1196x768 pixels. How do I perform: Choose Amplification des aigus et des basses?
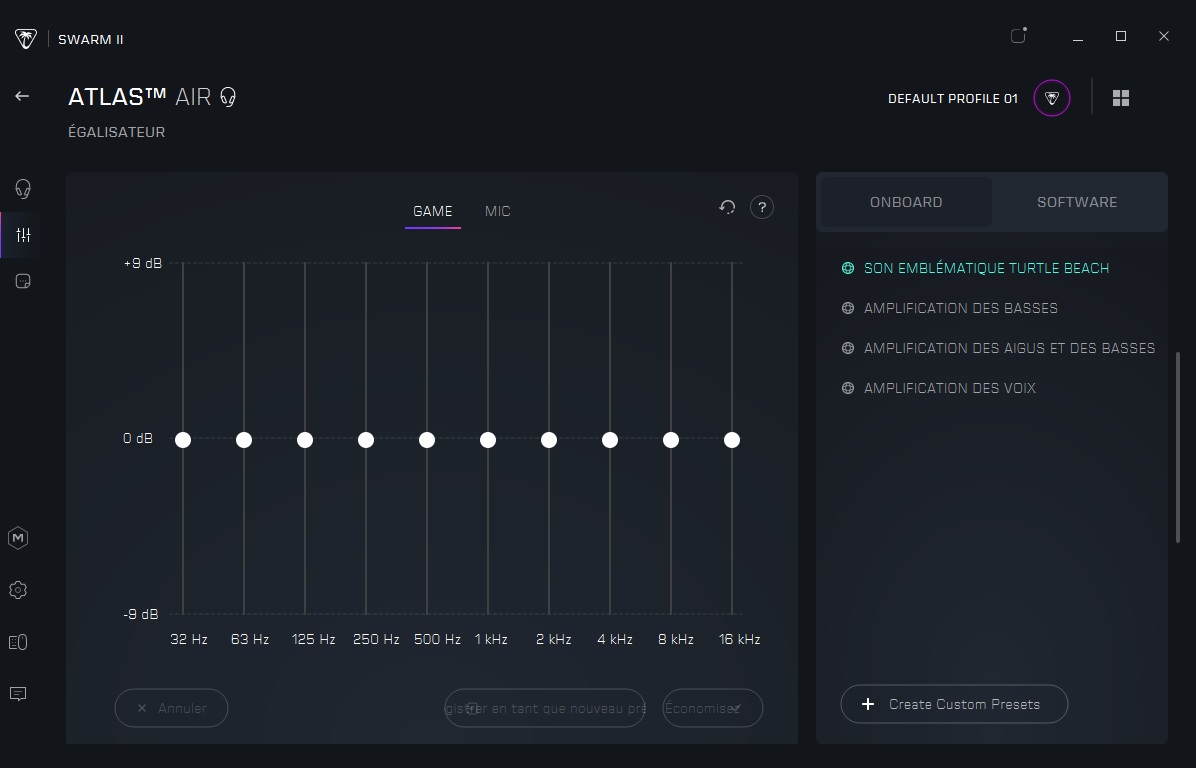coord(1009,348)
